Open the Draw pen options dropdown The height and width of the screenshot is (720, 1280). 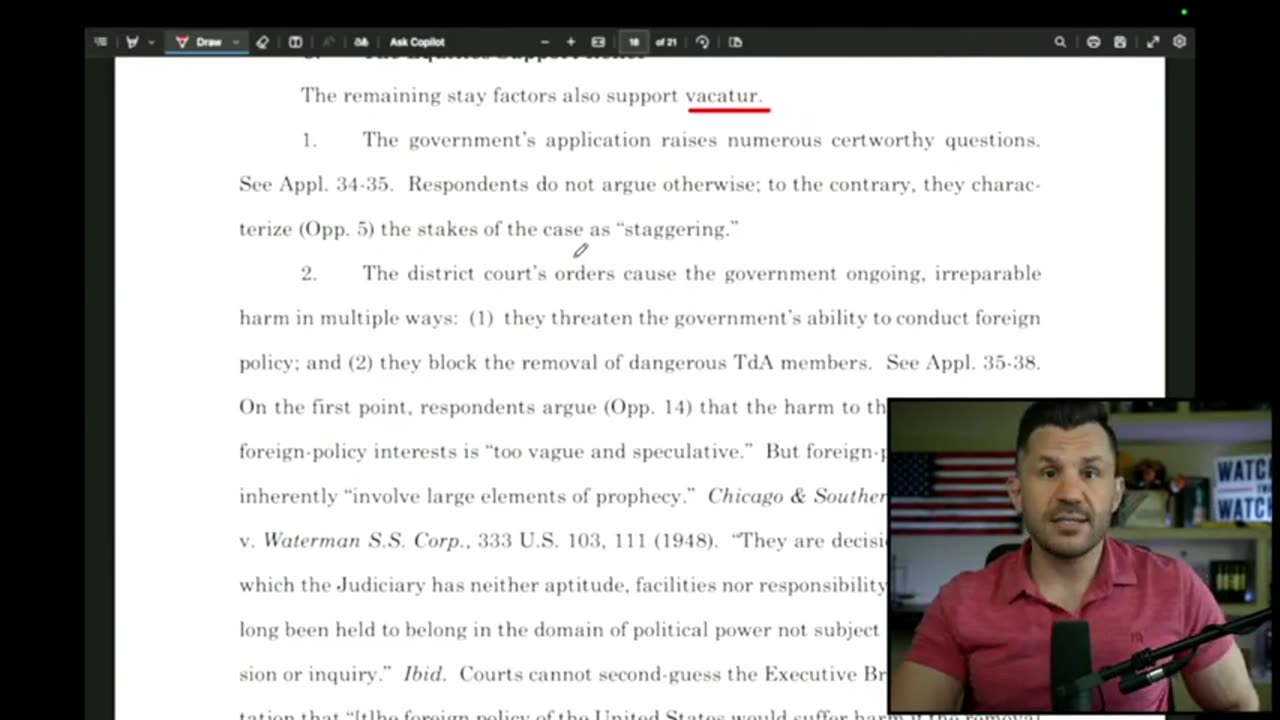tap(236, 42)
